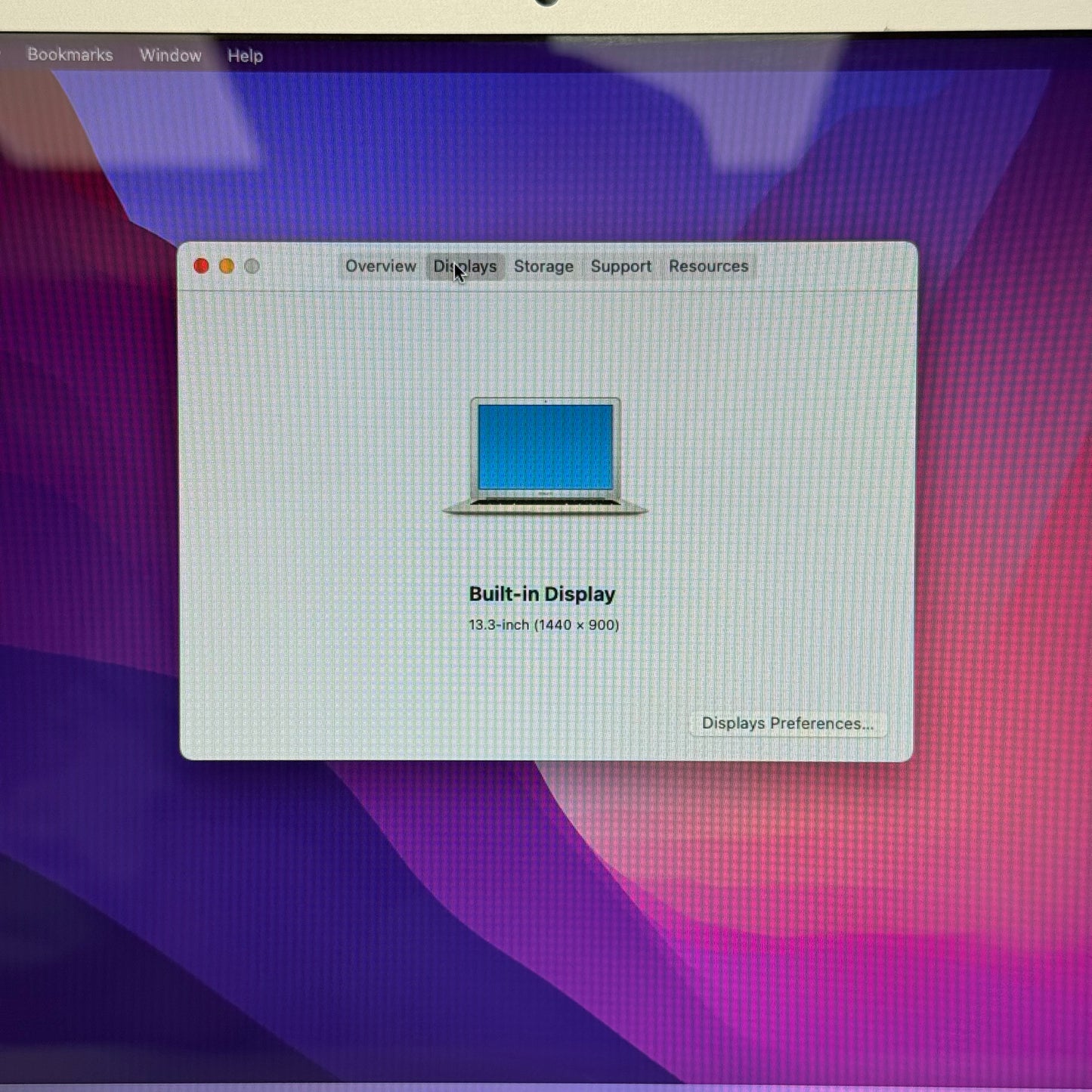Image resolution: width=1092 pixels, height=1092 pixels.
Task: Click the Built-in Display heading
Action: tap(543, 594)
